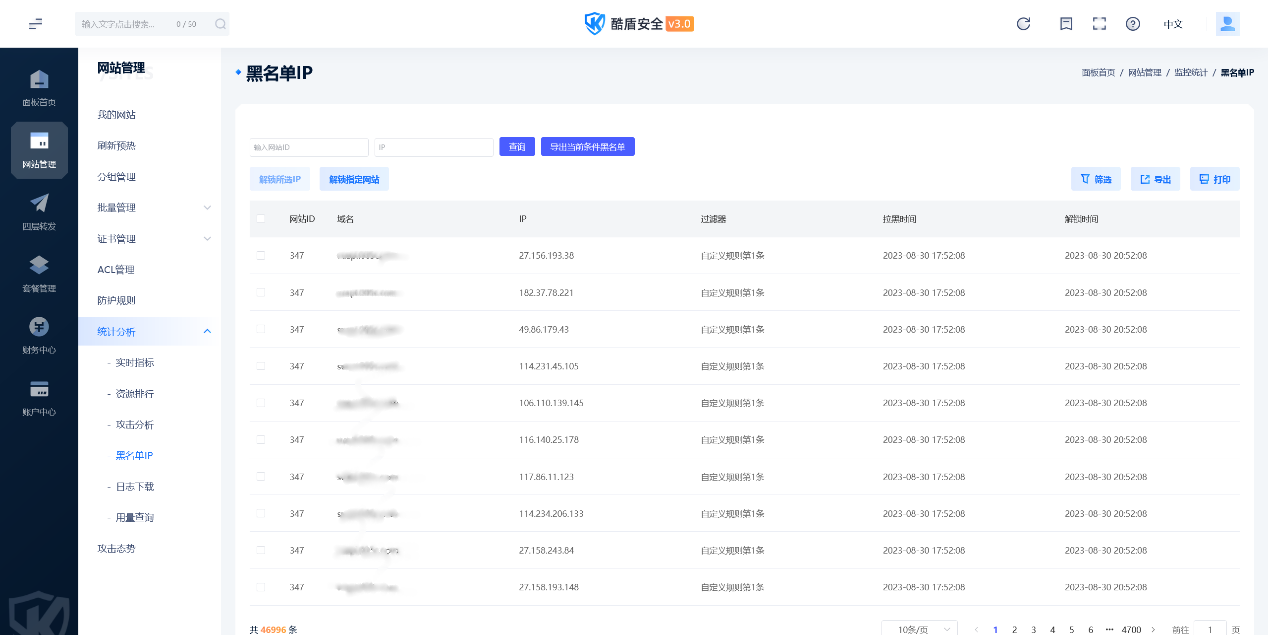Image resolution: width=1268 pixels, height=635 pixels.
Task: Focus the IP filter input field
Action: click(434, 147)
